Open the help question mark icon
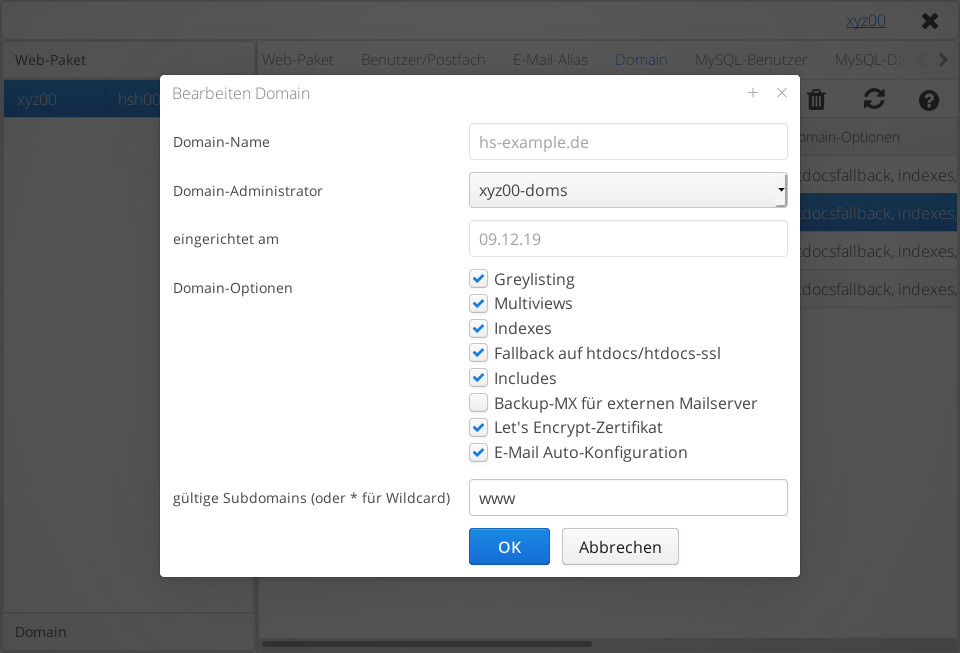This screenshot has height=653, width=960. click(929, 100)
